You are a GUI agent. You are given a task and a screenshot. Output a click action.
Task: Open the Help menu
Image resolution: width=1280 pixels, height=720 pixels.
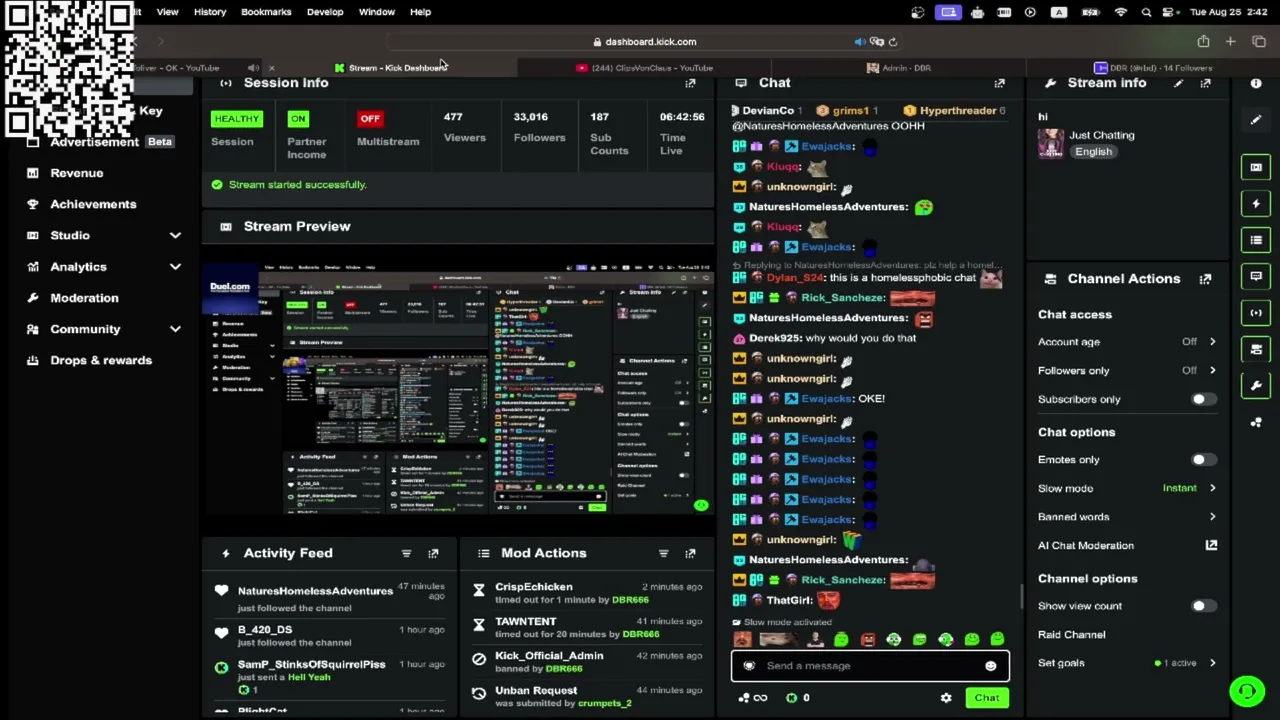click(x=420, y=12)
